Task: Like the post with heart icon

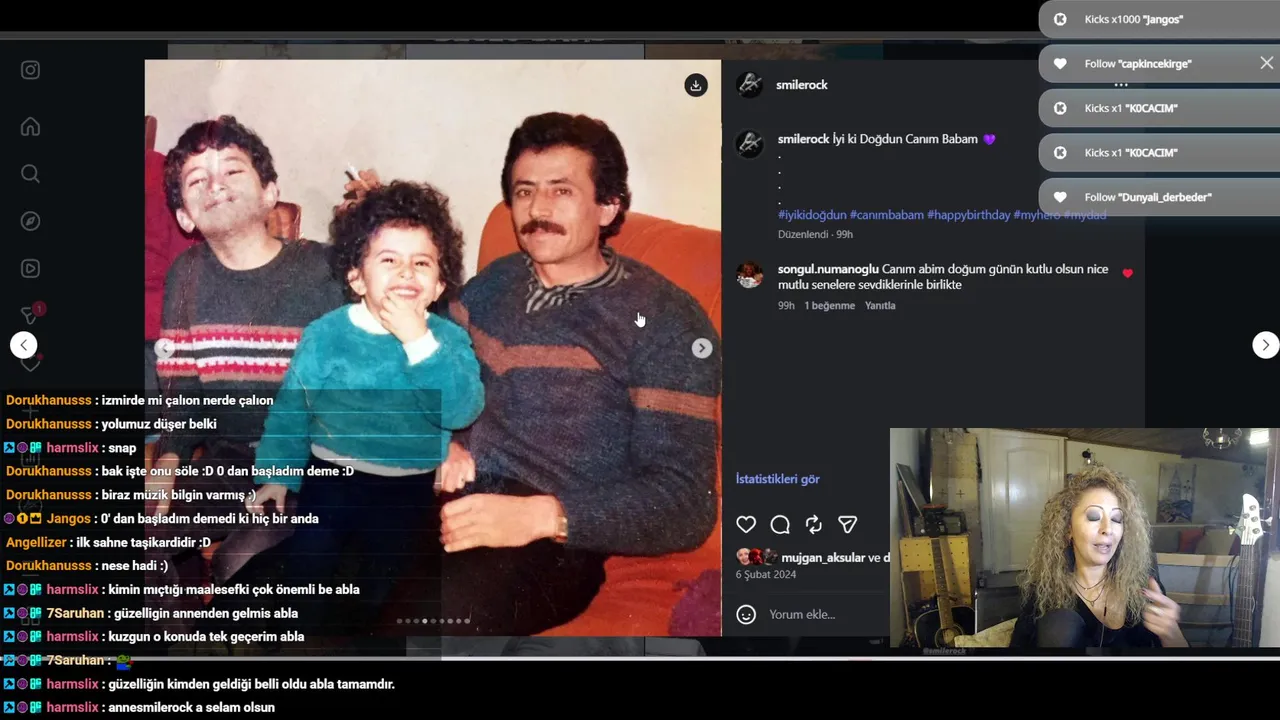Action: [746, 524]
